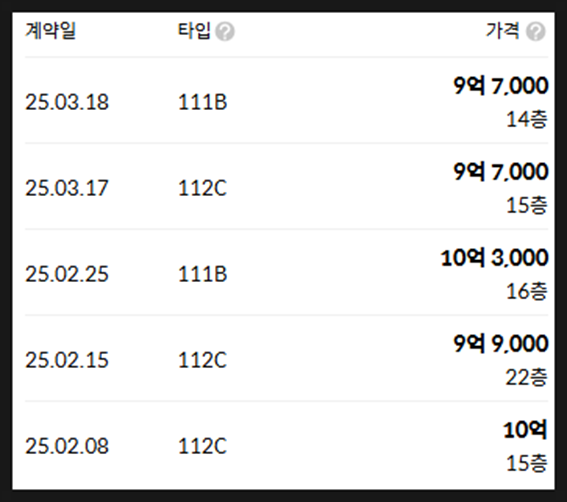Click the 14층 floor label
The image size is (567, 502).
coord(526,119)
